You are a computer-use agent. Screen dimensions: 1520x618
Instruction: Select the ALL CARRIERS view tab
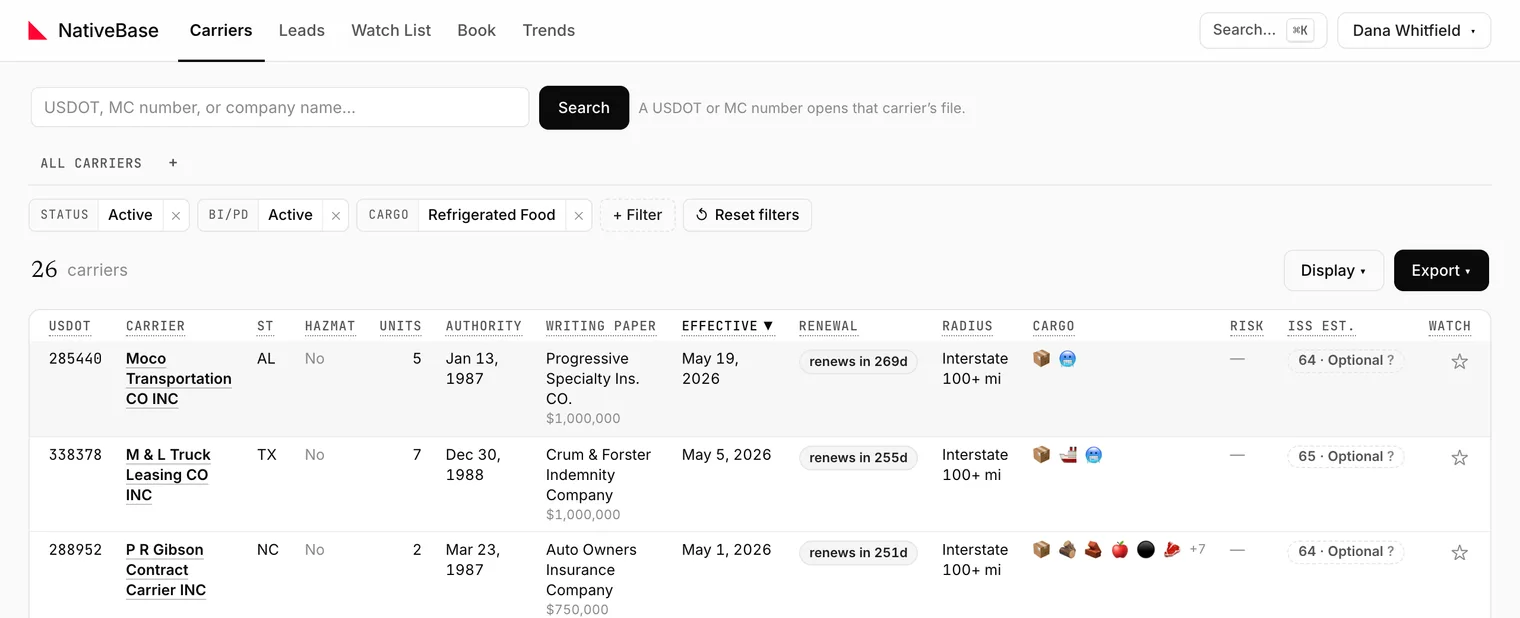click(91, 163)
